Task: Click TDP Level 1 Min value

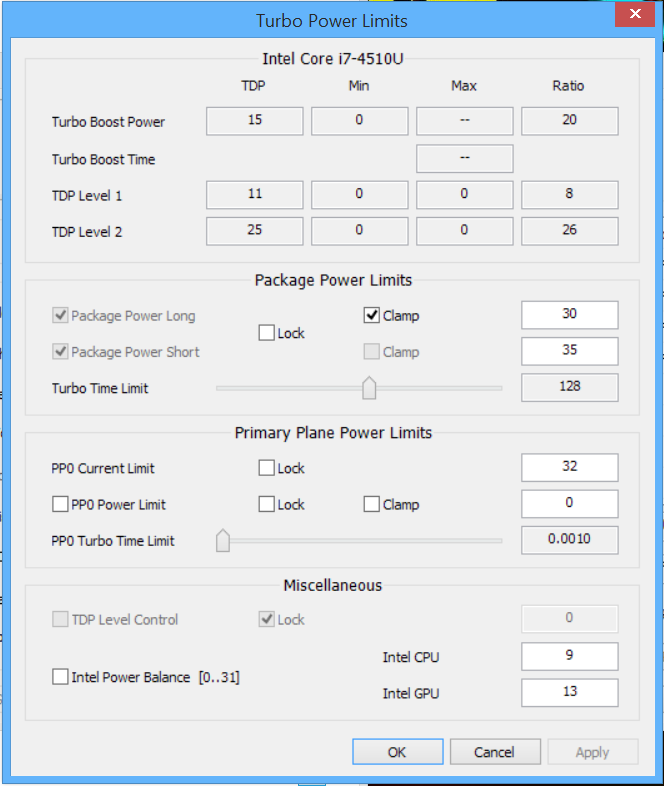Action: [360, 194]
